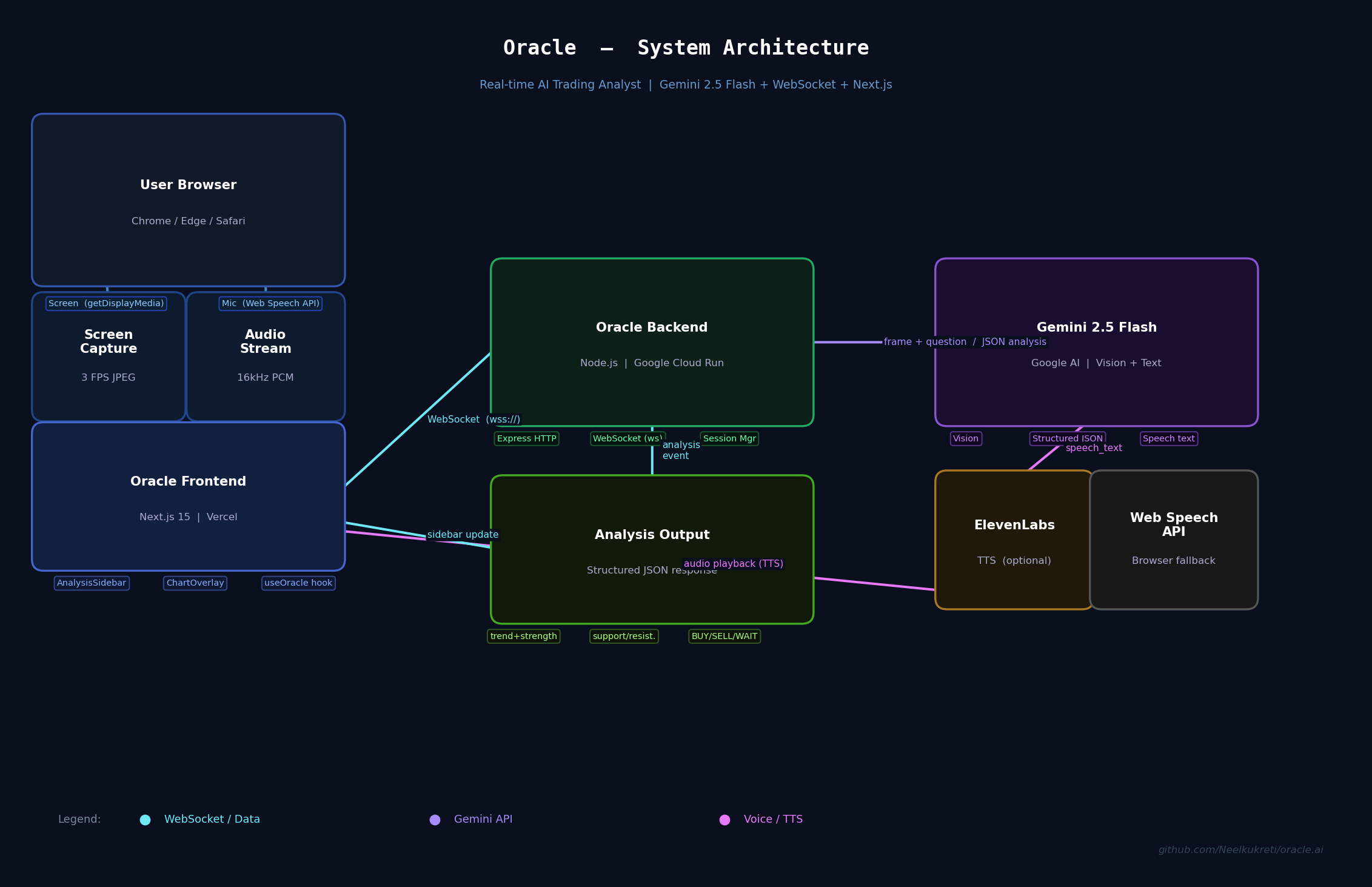
Task: Click the Express HTTP tag
Action: 526,438
